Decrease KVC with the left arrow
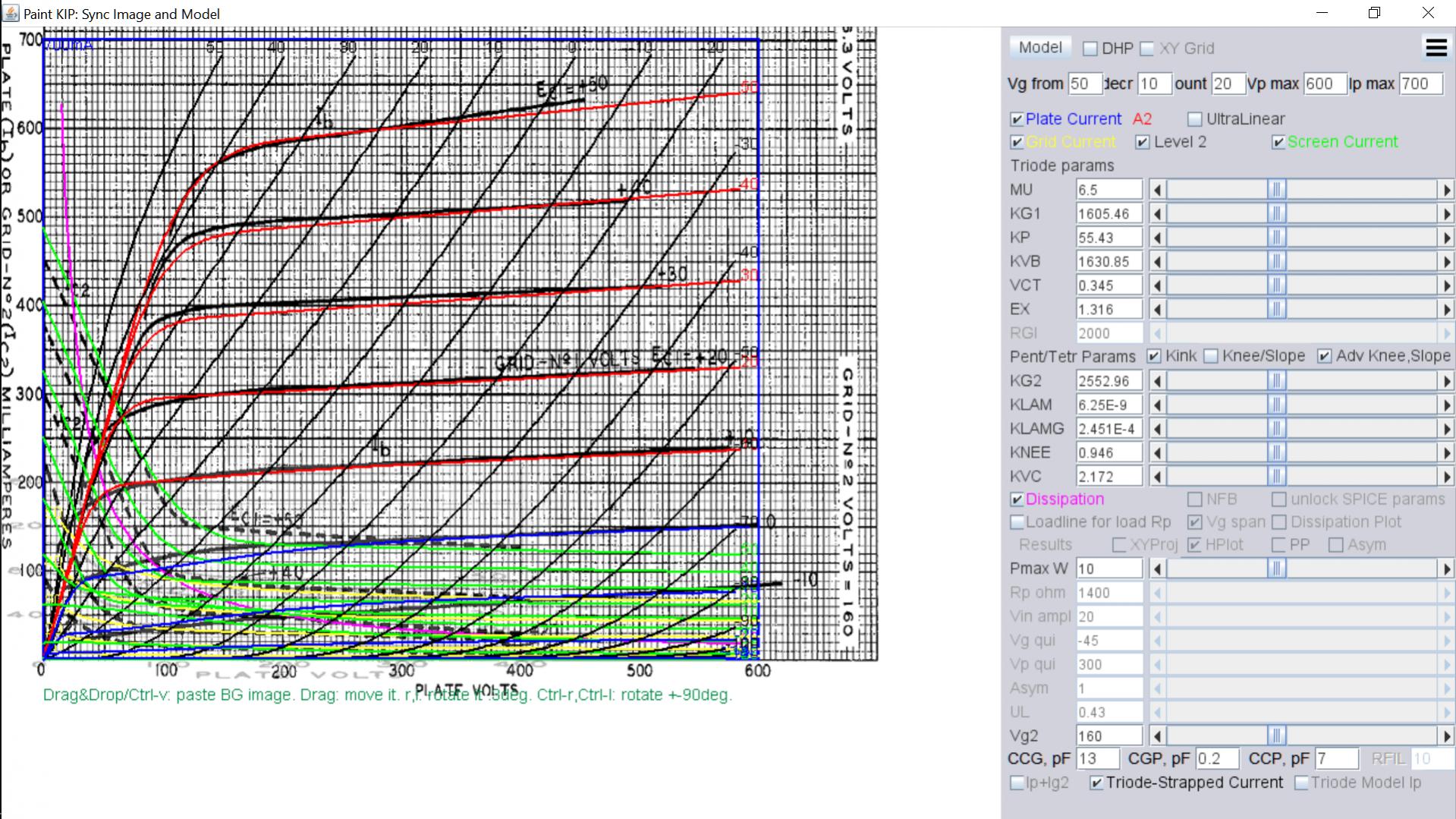The width and height of the screenshot is (1456, 819). tap(1157, 477)
